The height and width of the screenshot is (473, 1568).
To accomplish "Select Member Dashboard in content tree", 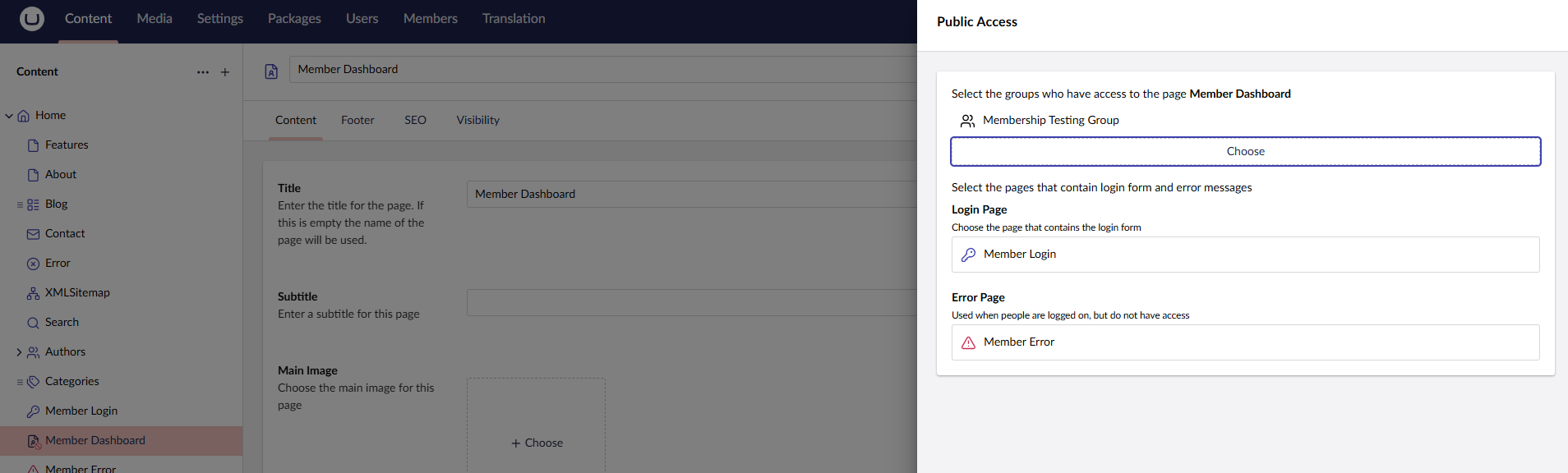I will [95, 441].
